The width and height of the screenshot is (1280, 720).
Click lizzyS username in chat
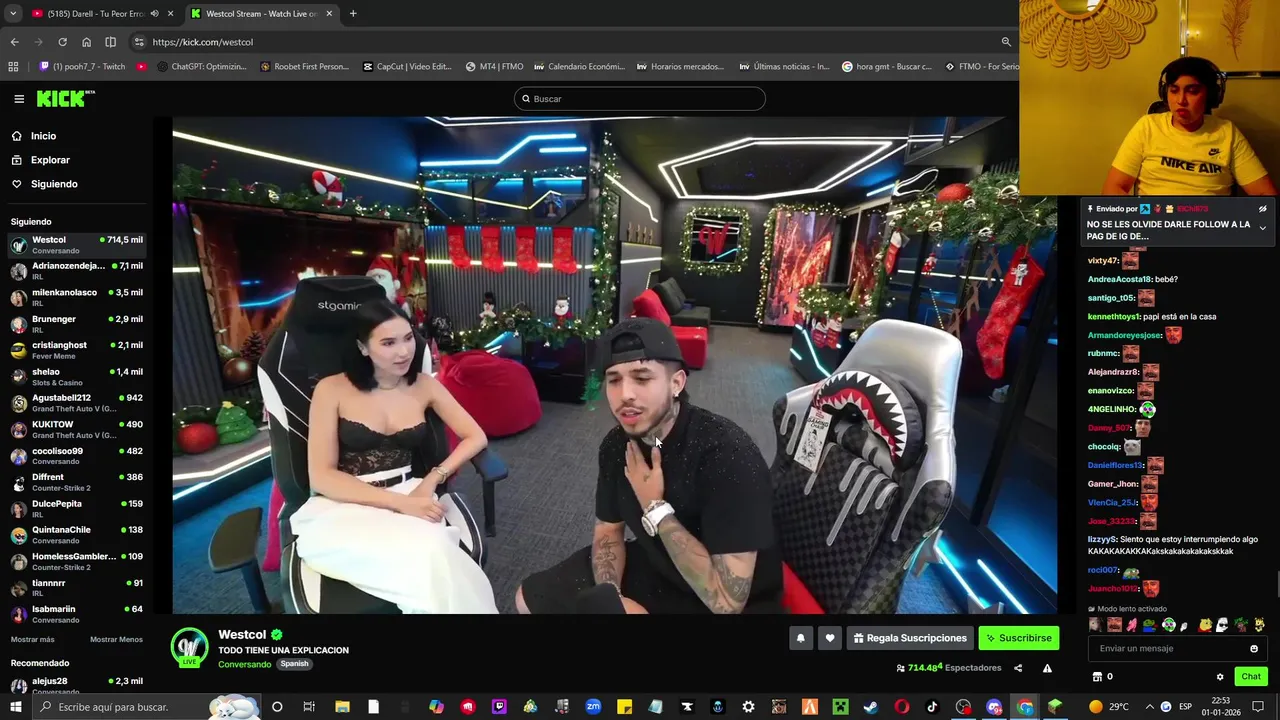pos(1101,540)
